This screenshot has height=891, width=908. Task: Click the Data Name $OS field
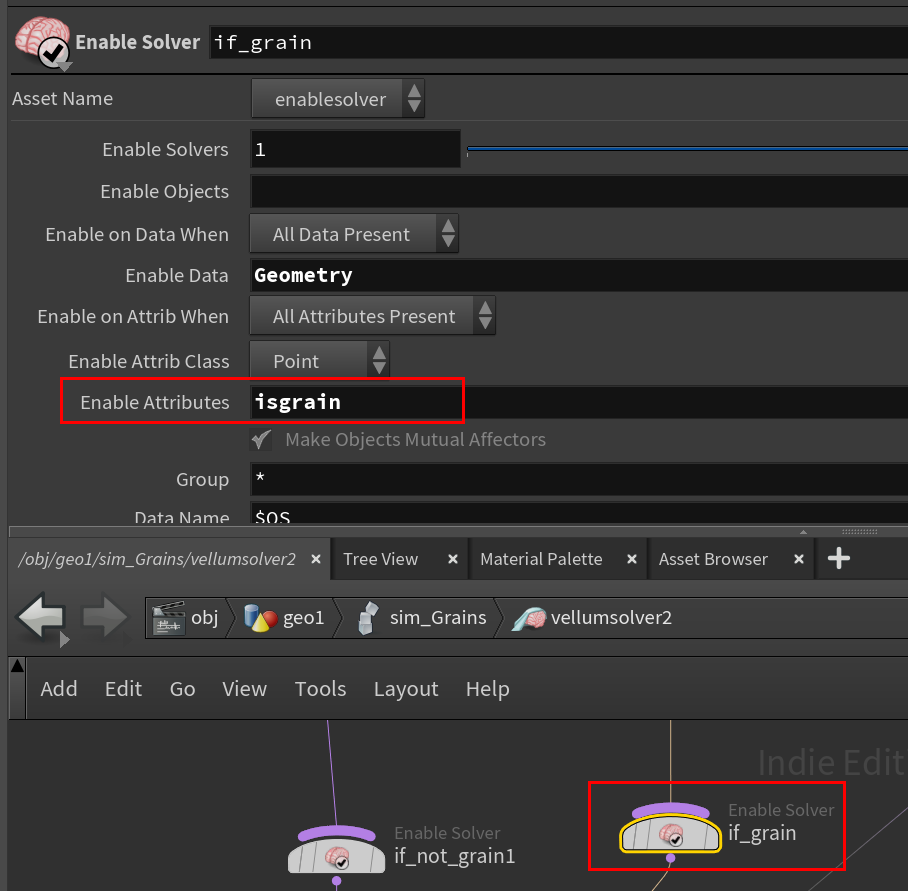click(x=579, y=514)
